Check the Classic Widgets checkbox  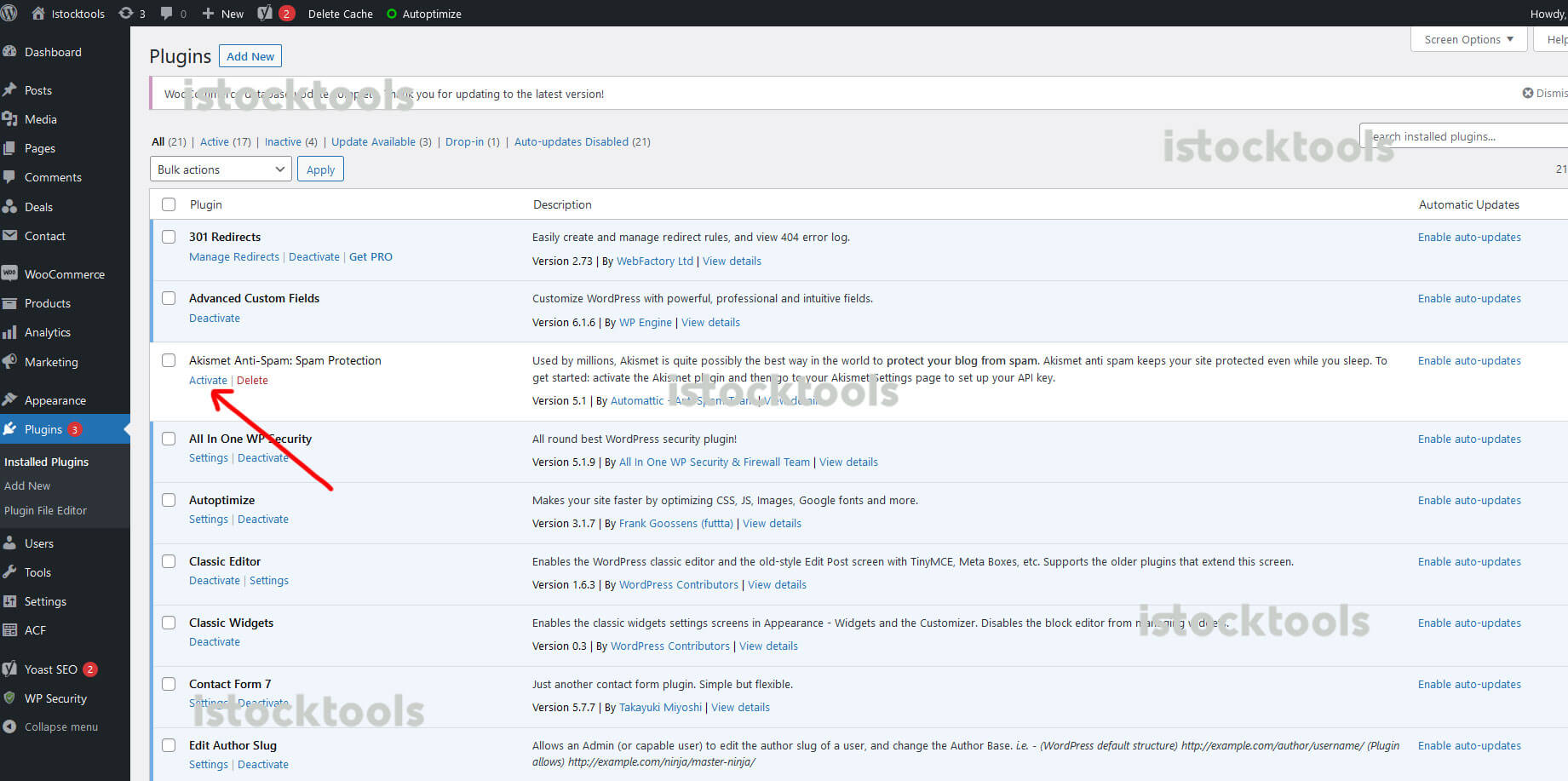(169, 623)
